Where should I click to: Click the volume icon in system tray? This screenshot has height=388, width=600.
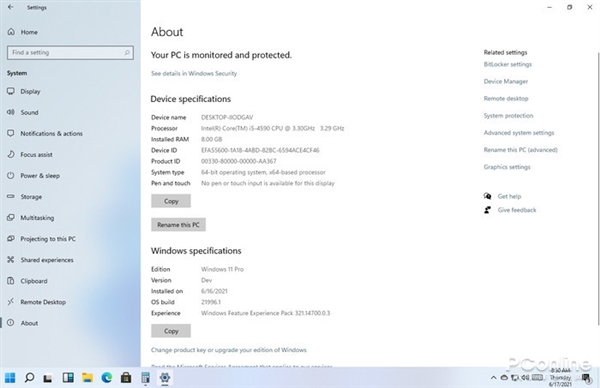point(525,378)
